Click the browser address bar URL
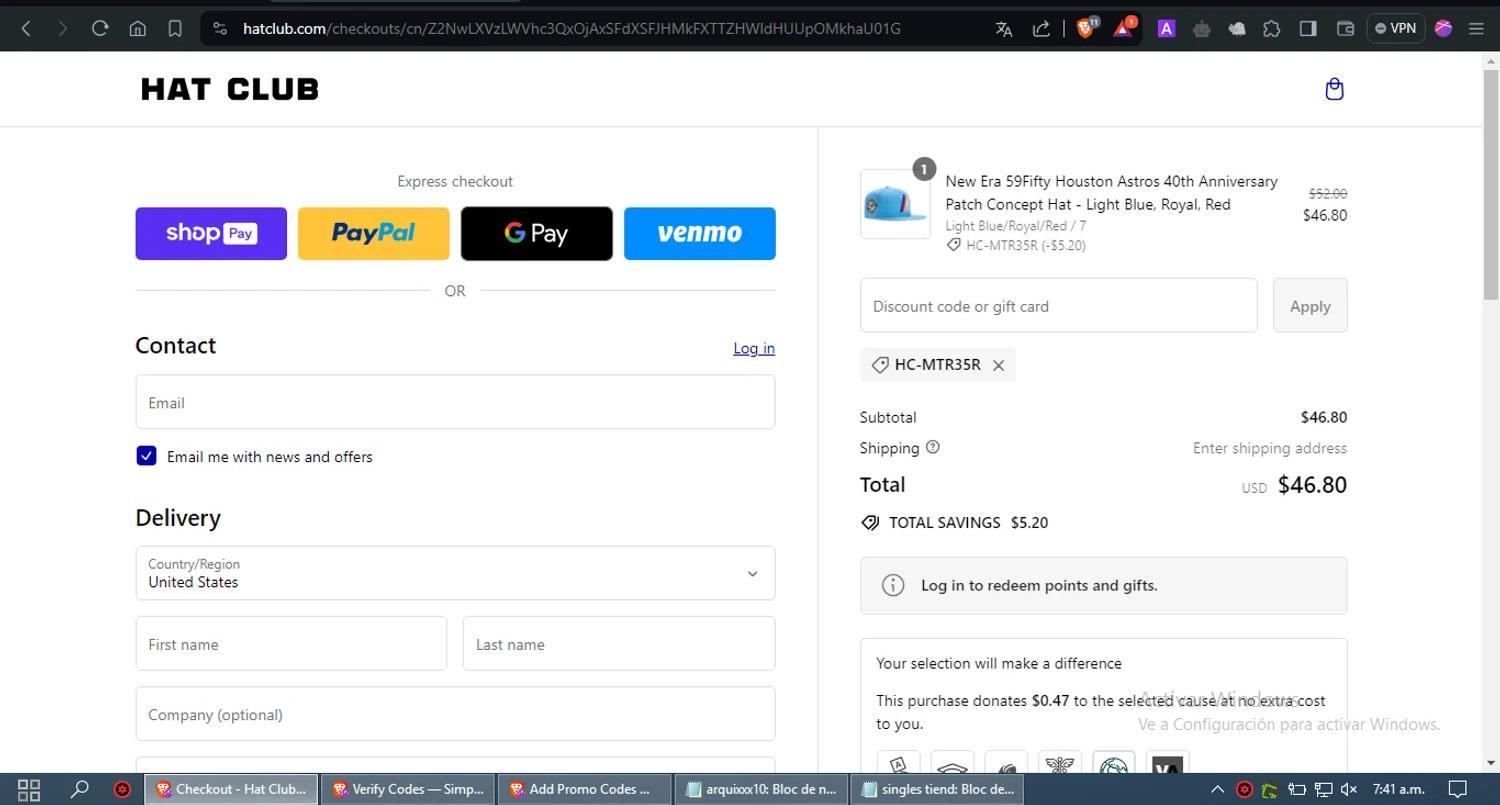The width and height of the screenshot is (1500, 805). click(x=571, y=29)
